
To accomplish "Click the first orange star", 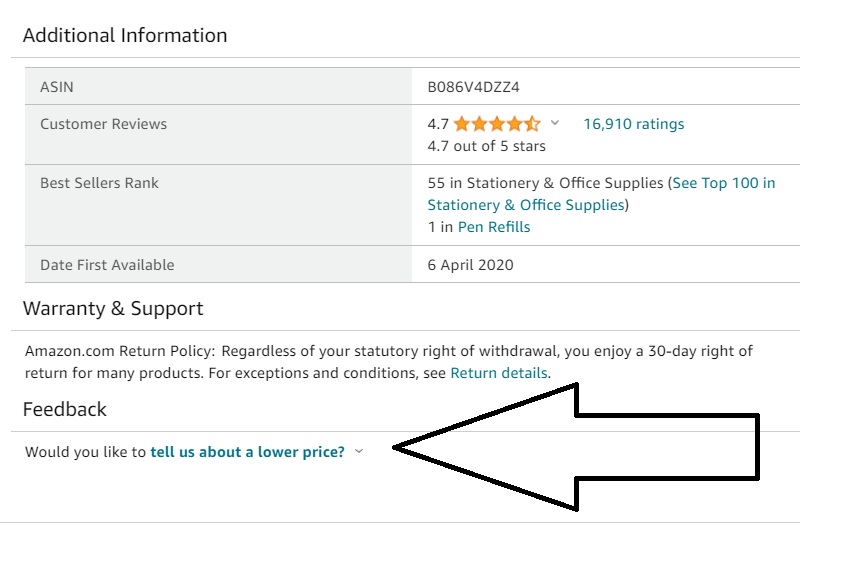I will pyautogui.click(x=462, y=124).
